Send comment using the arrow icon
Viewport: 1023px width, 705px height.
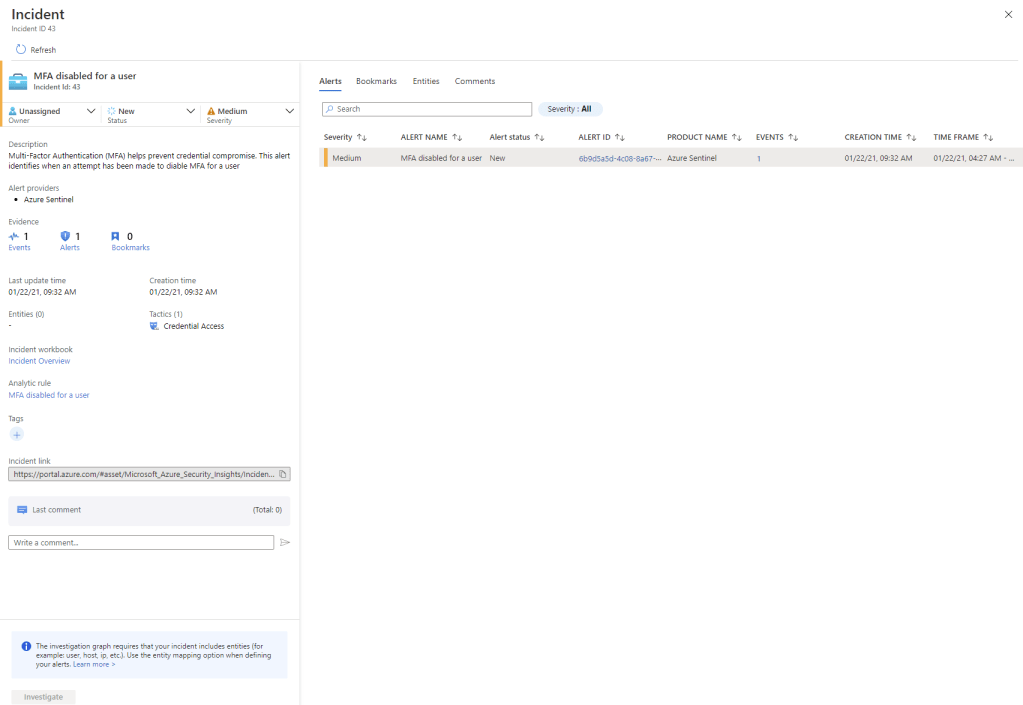pos(285,543)
